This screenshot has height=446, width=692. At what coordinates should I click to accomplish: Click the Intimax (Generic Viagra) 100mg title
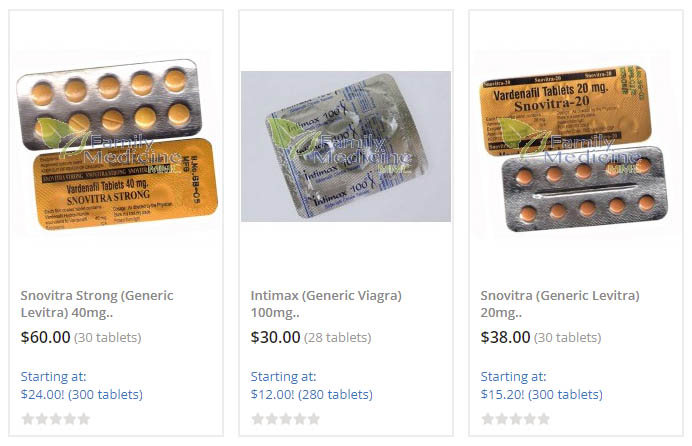pyautogui.click(x=326, y=304)
